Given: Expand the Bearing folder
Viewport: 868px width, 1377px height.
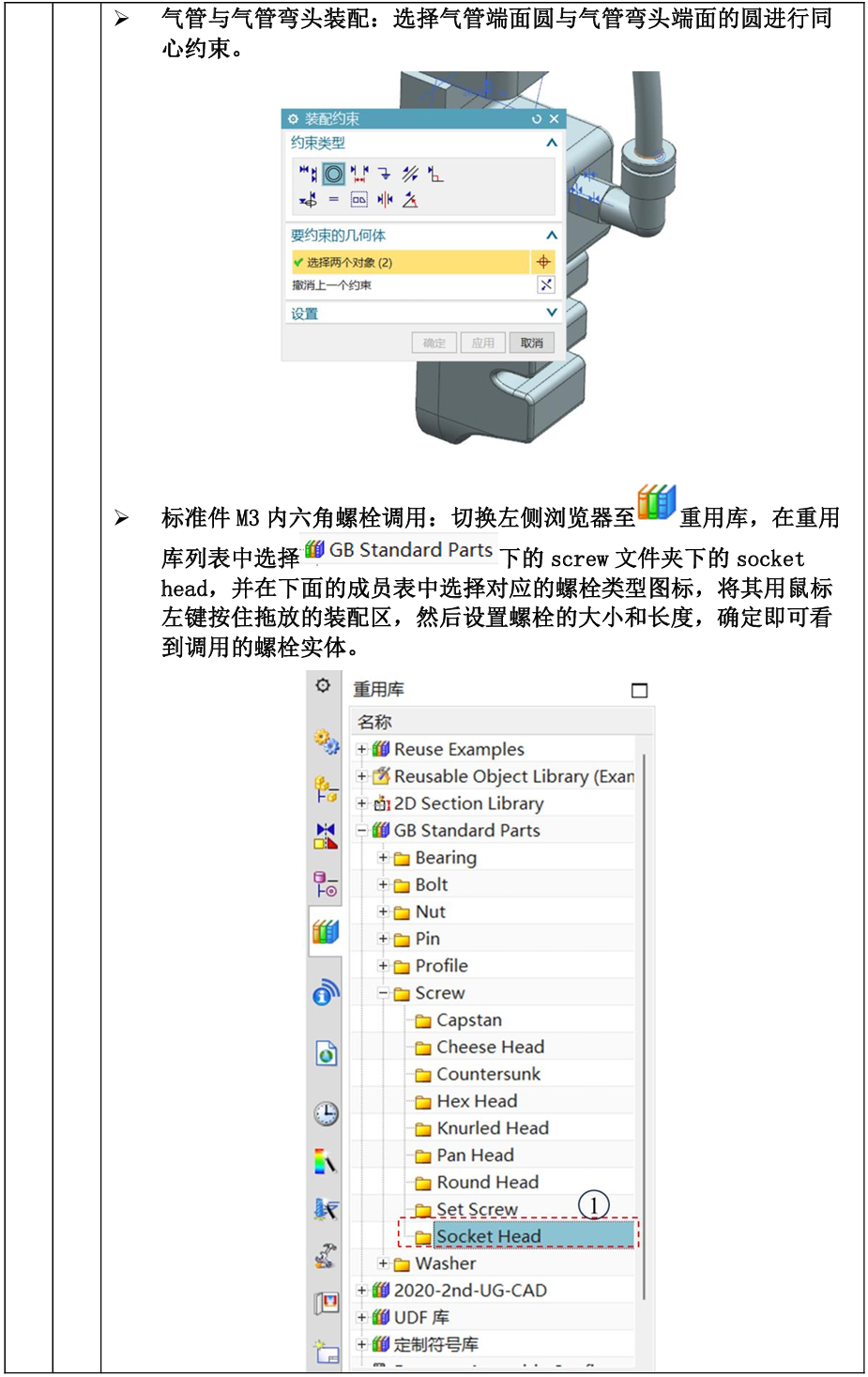Looking at the screenshot, I should click(x=383, y=857).
